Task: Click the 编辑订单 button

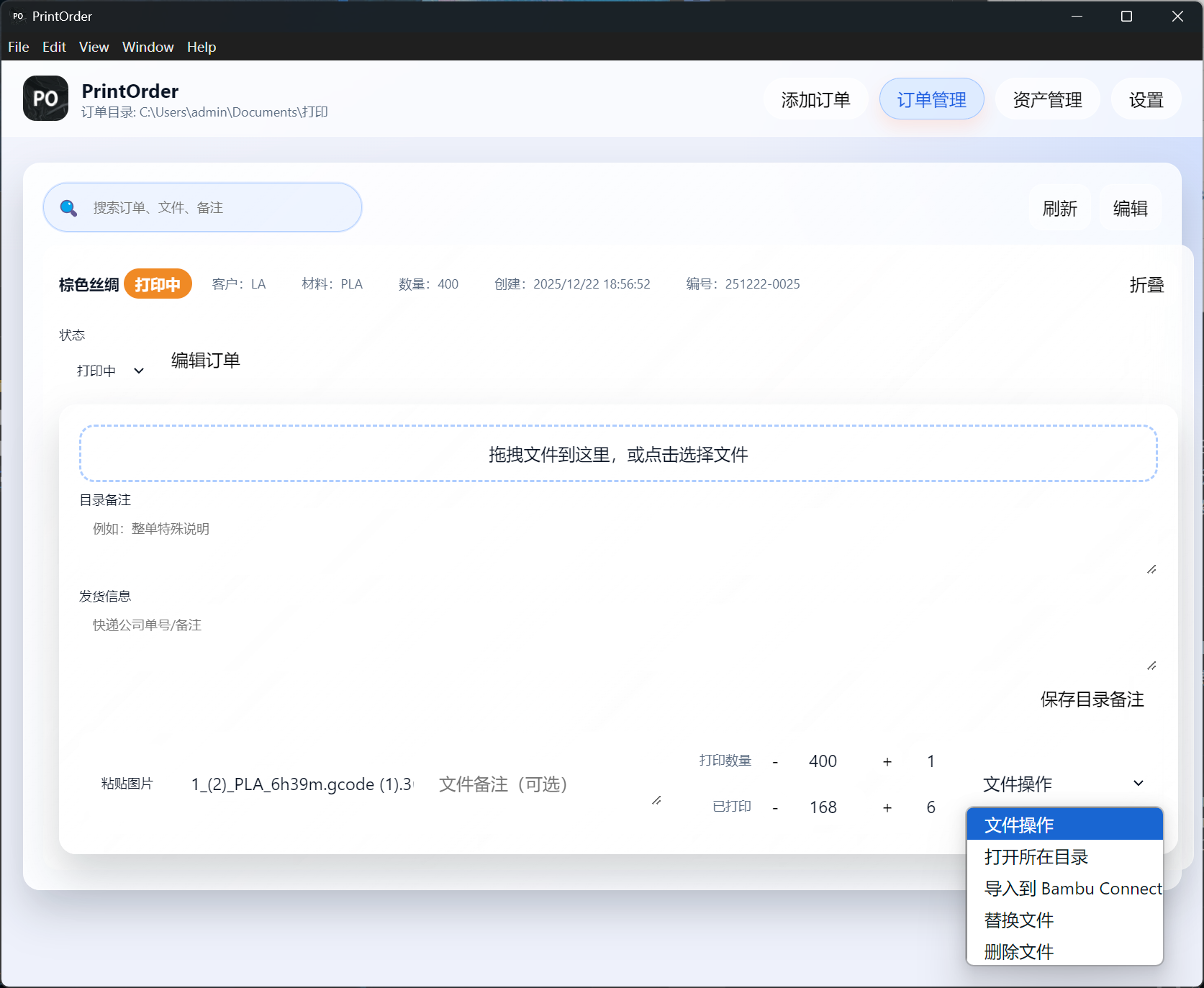Action: point(205,361)
